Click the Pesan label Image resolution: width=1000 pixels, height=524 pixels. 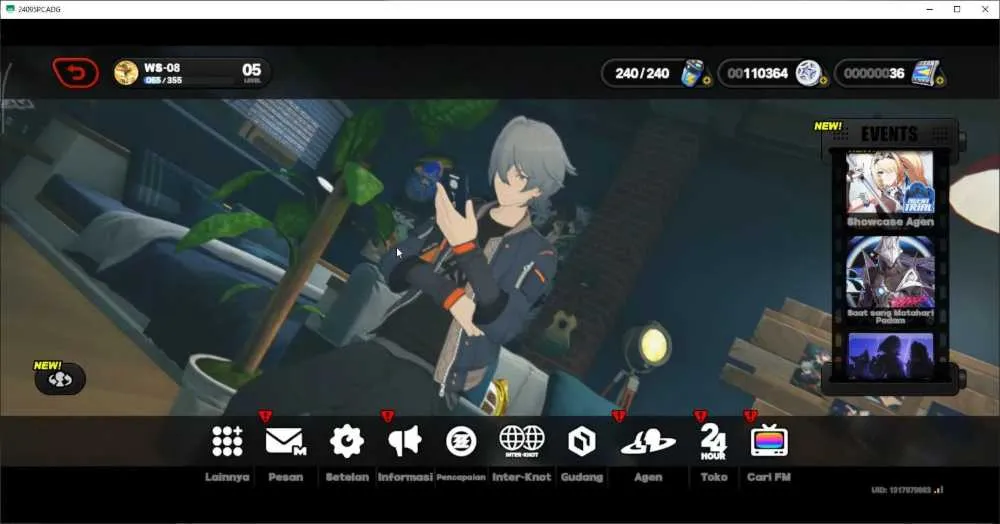pyautogui.click(x=286, y=477)
